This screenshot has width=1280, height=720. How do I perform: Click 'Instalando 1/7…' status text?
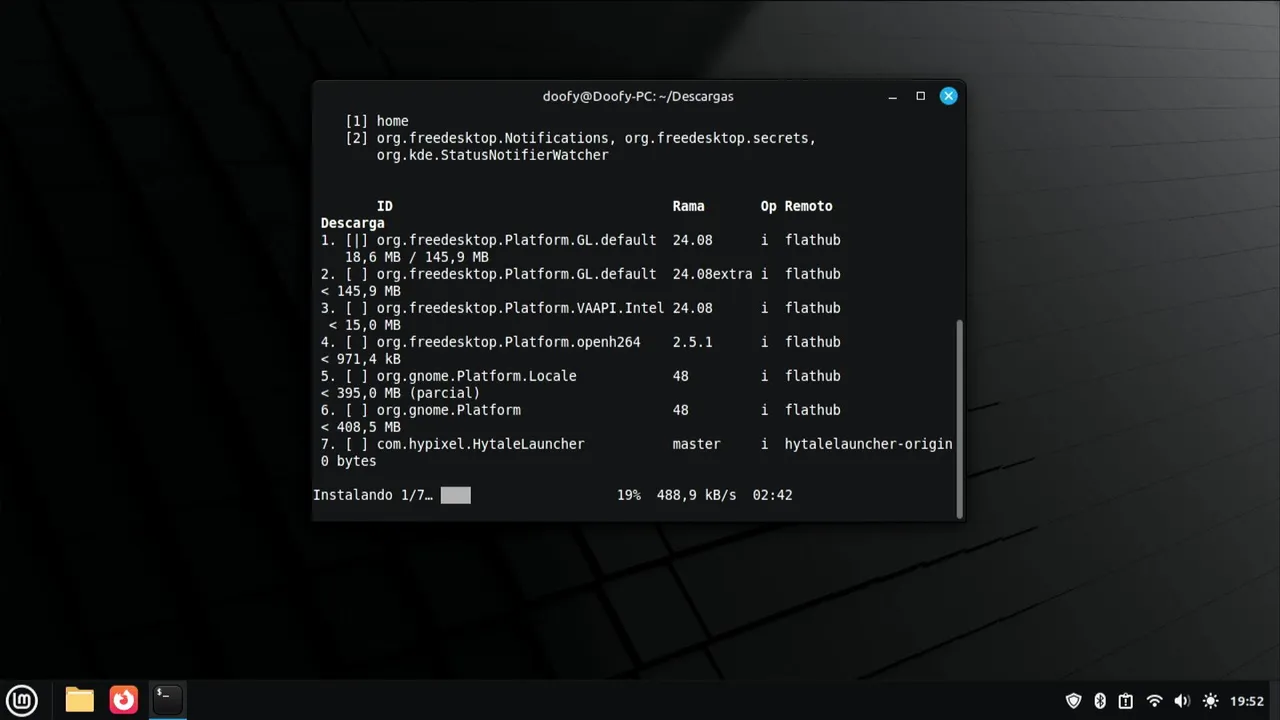coord(373,495)
